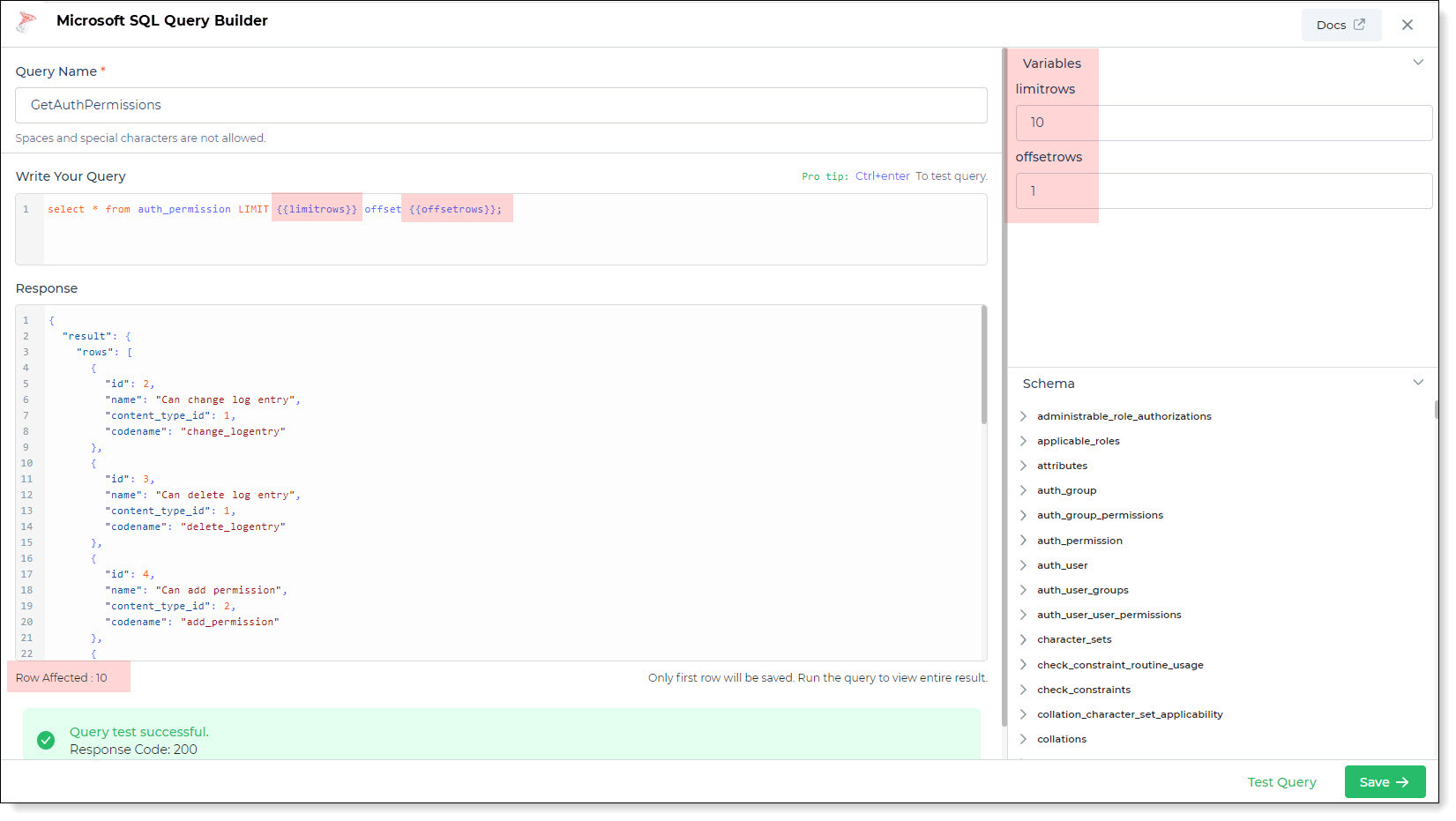1456x821 pixels.
Task: Click the offsetrows variable input
Action: (1224, 190)
